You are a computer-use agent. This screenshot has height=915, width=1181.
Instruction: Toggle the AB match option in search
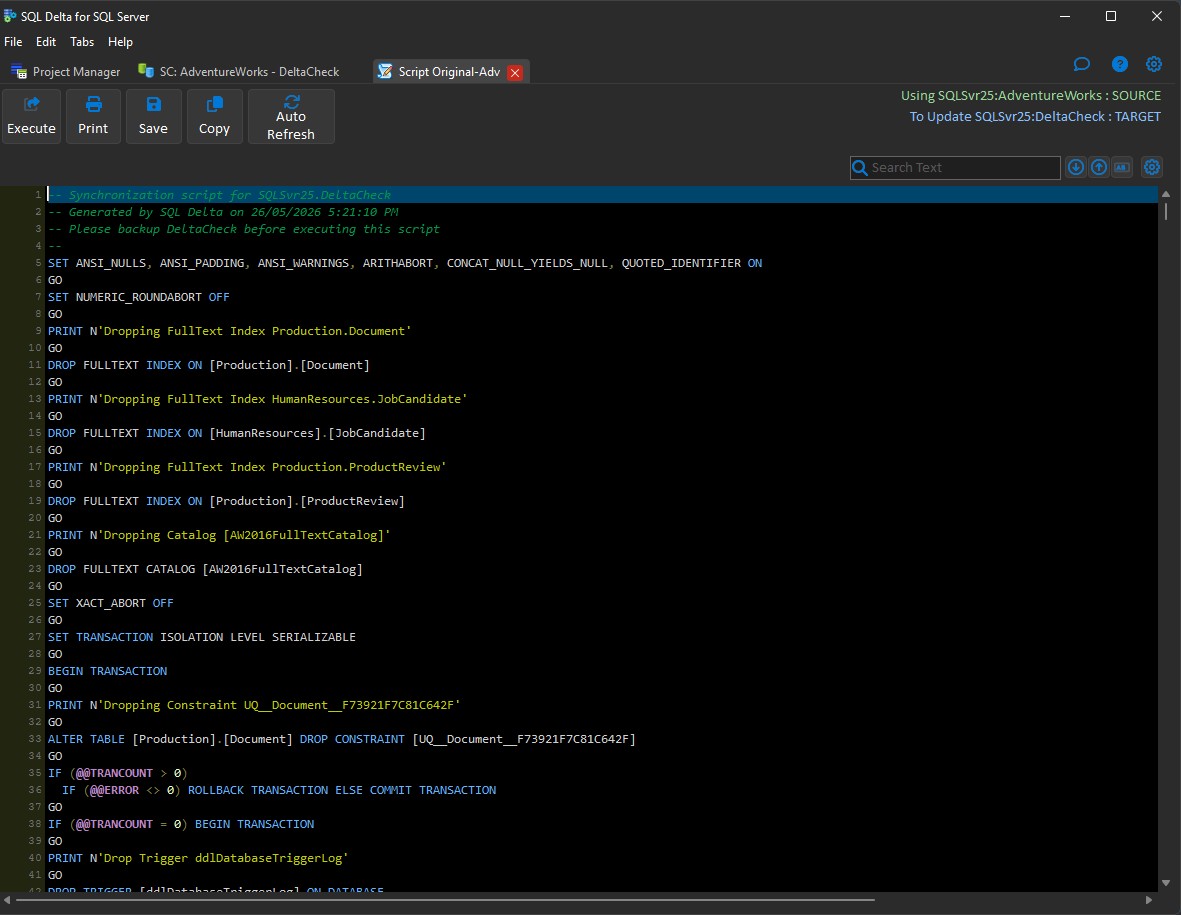(1122, 167)
